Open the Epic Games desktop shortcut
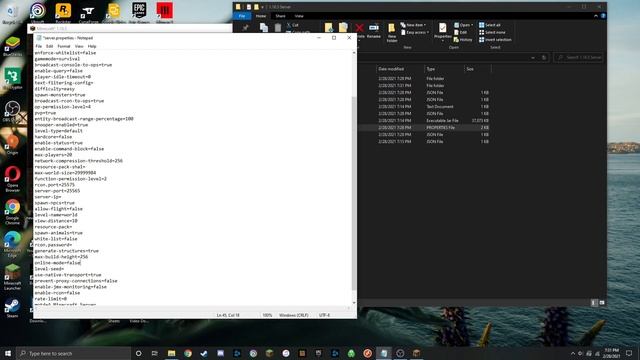This screenshot has height=360, width=640. pos(139,12)
